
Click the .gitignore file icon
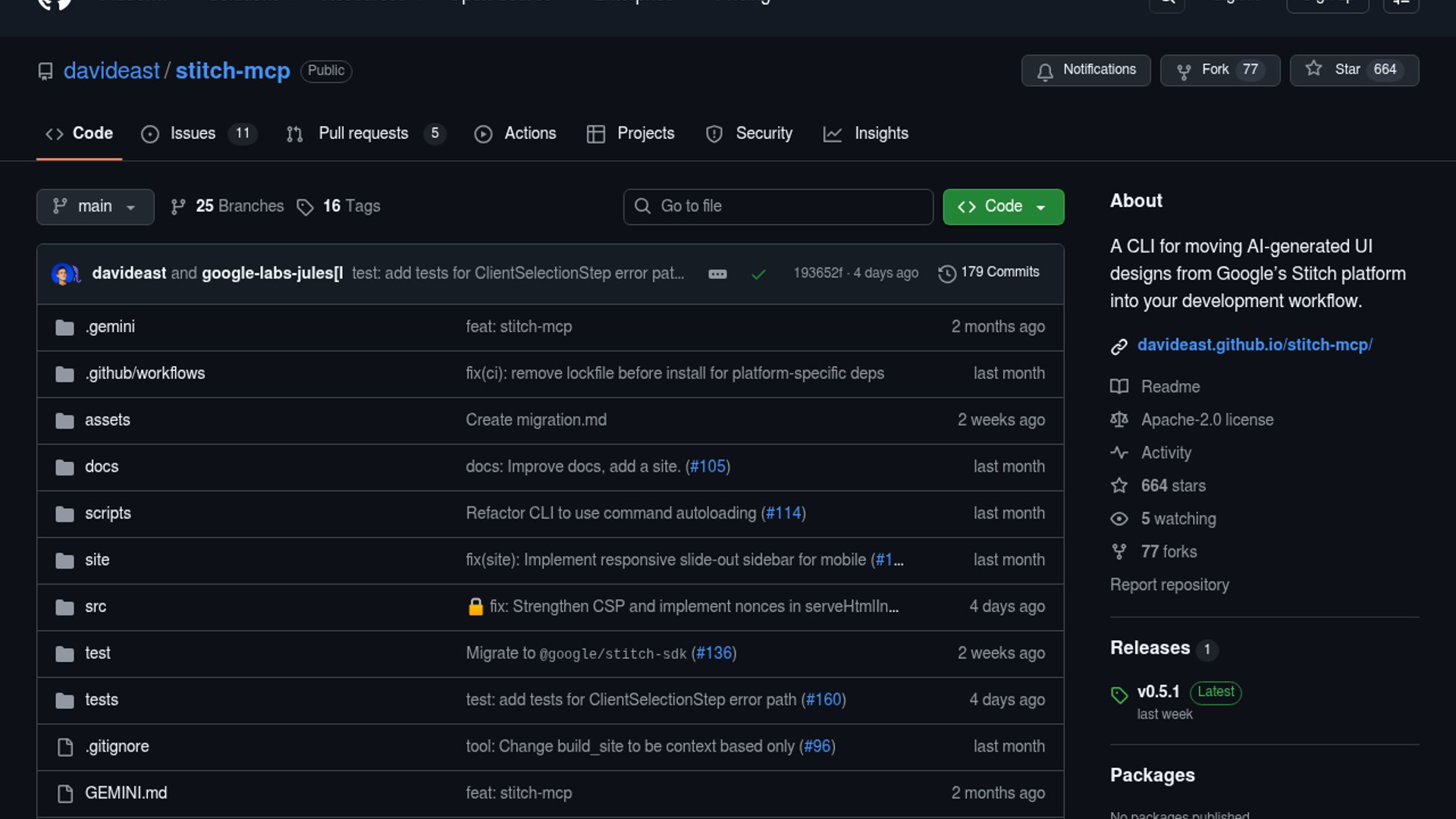(65, 747)
